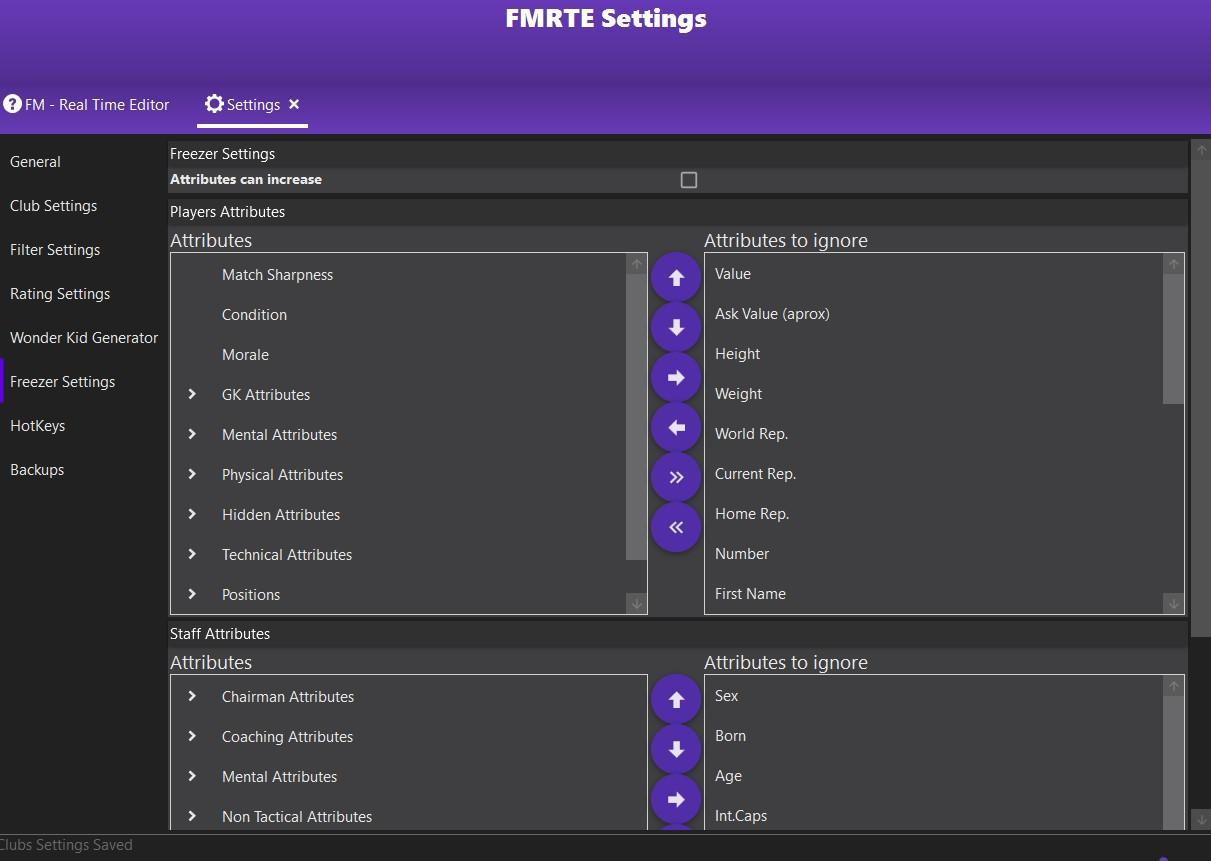
Task: Click the up scroll arrow of players' Attributes to ignore list
Action: pos(1174,264)
